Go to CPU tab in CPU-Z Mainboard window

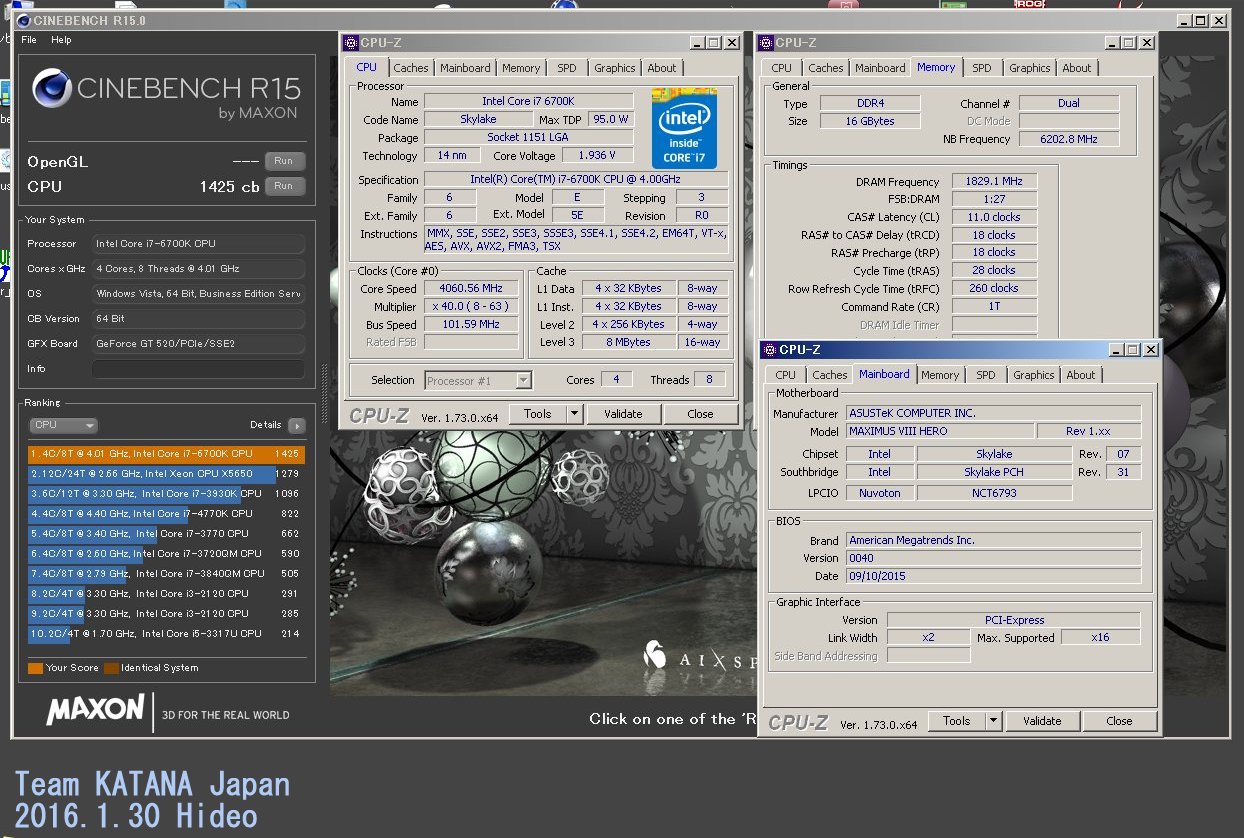786,375
